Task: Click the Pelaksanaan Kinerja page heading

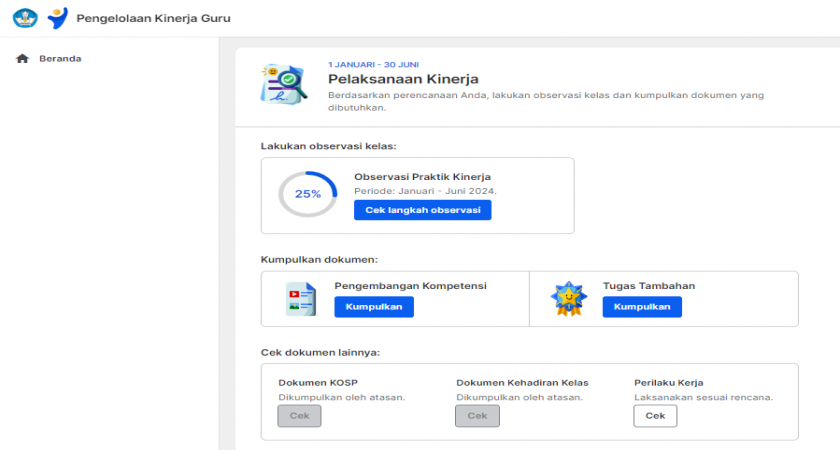Action: tap(403, 79)
